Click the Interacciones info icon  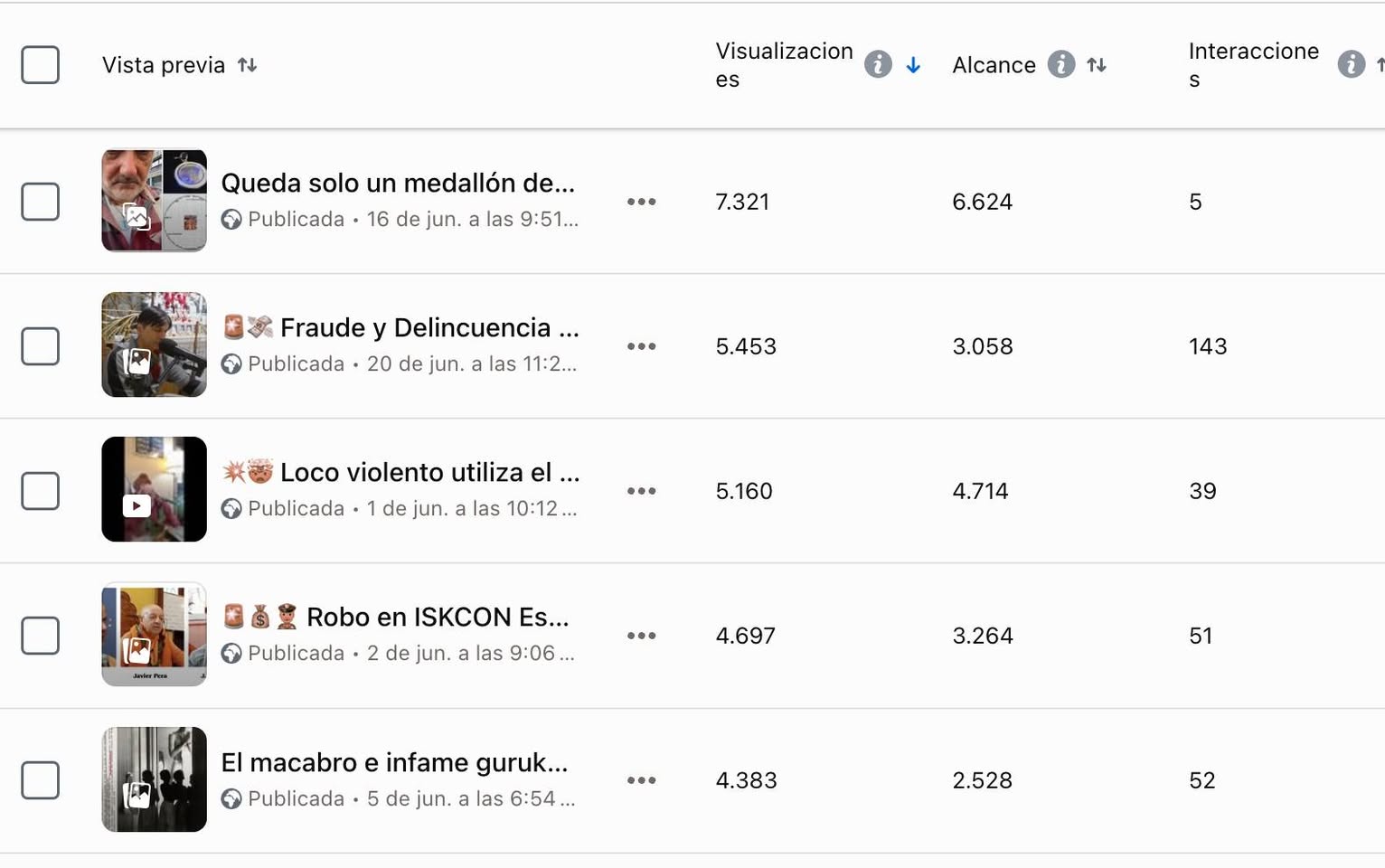pyautogui.click(x=1351, y=65)
